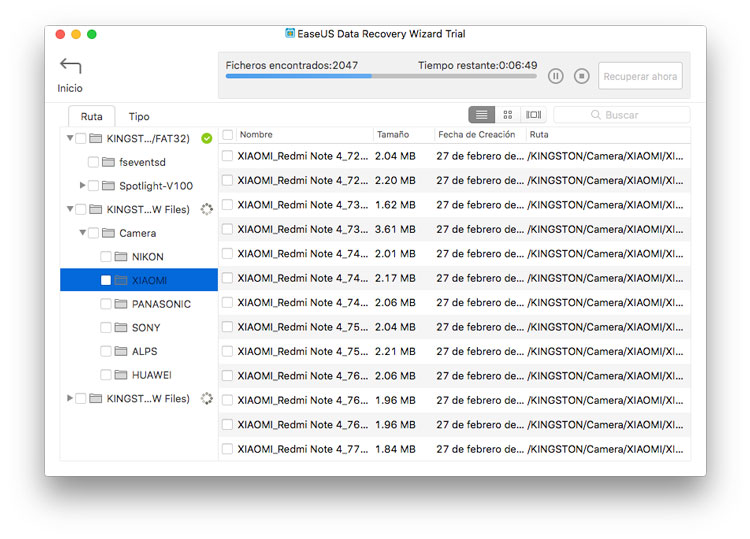Click the fseventsd folder icon
Image resolution: width=750 pixels, height=539 pixels.
(109, 162)
